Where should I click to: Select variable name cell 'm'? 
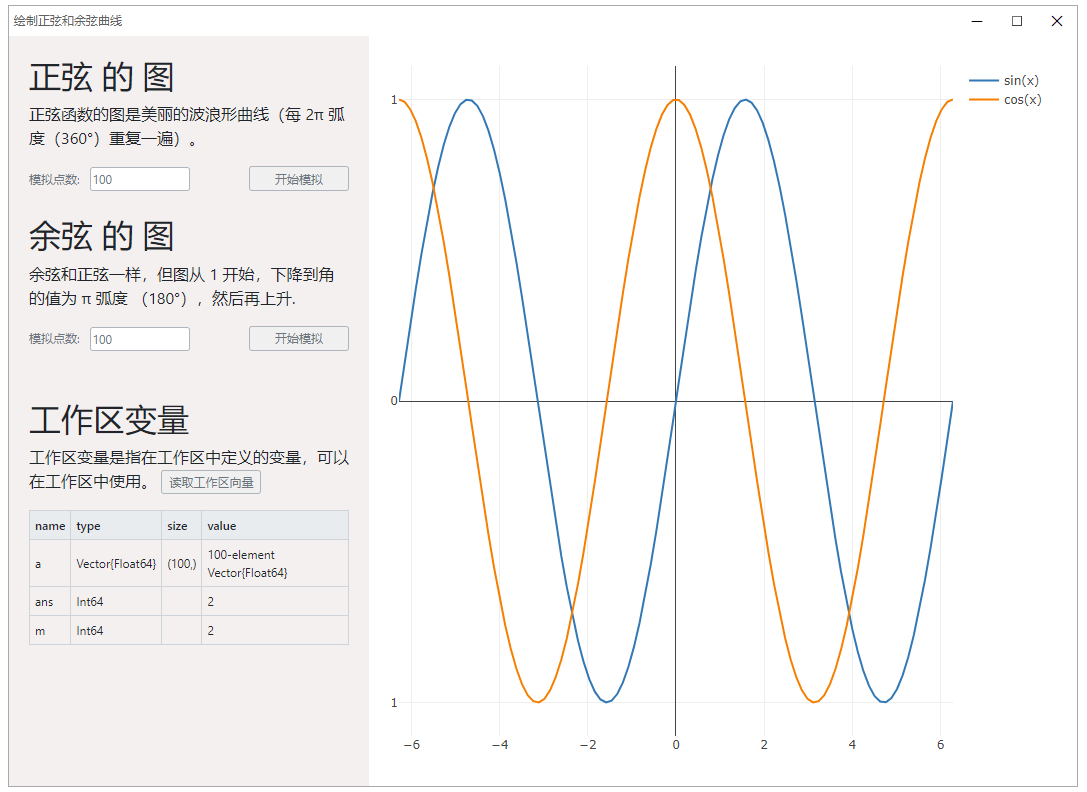point(50,630)
